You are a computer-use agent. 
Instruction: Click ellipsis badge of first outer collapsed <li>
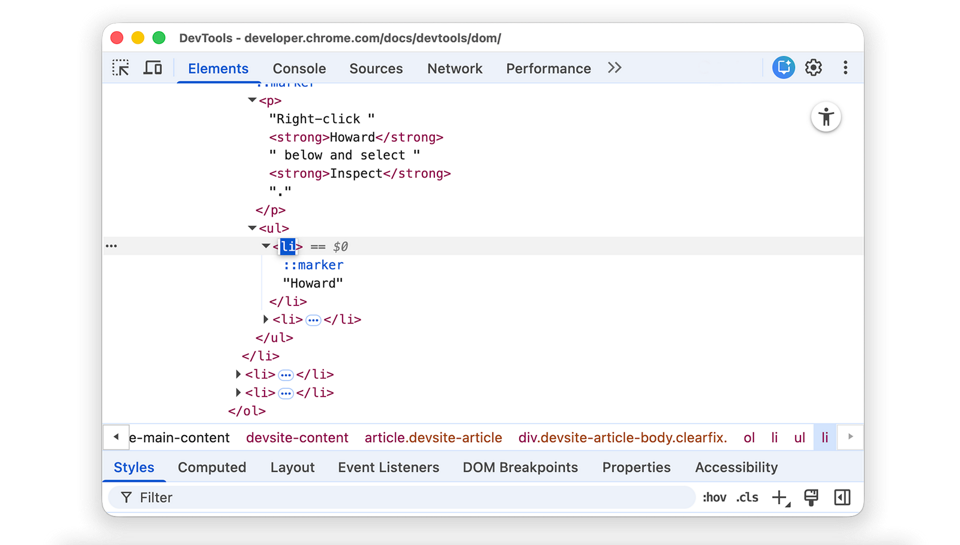(x=286, y=375)
